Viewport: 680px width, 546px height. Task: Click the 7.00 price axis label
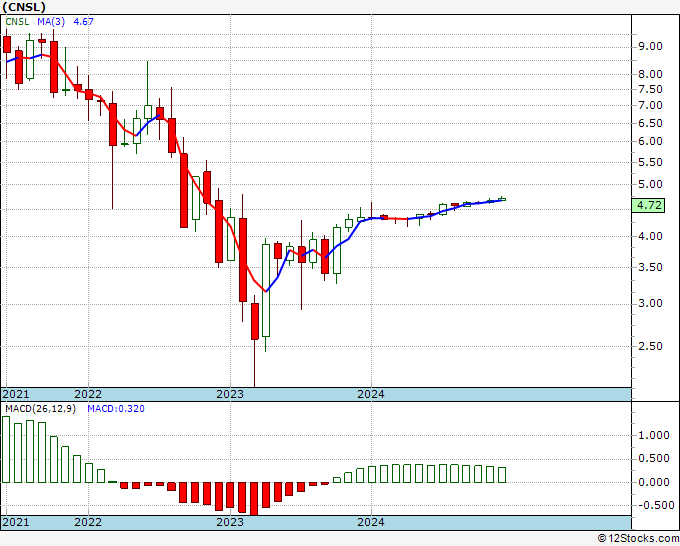(650, 105)
